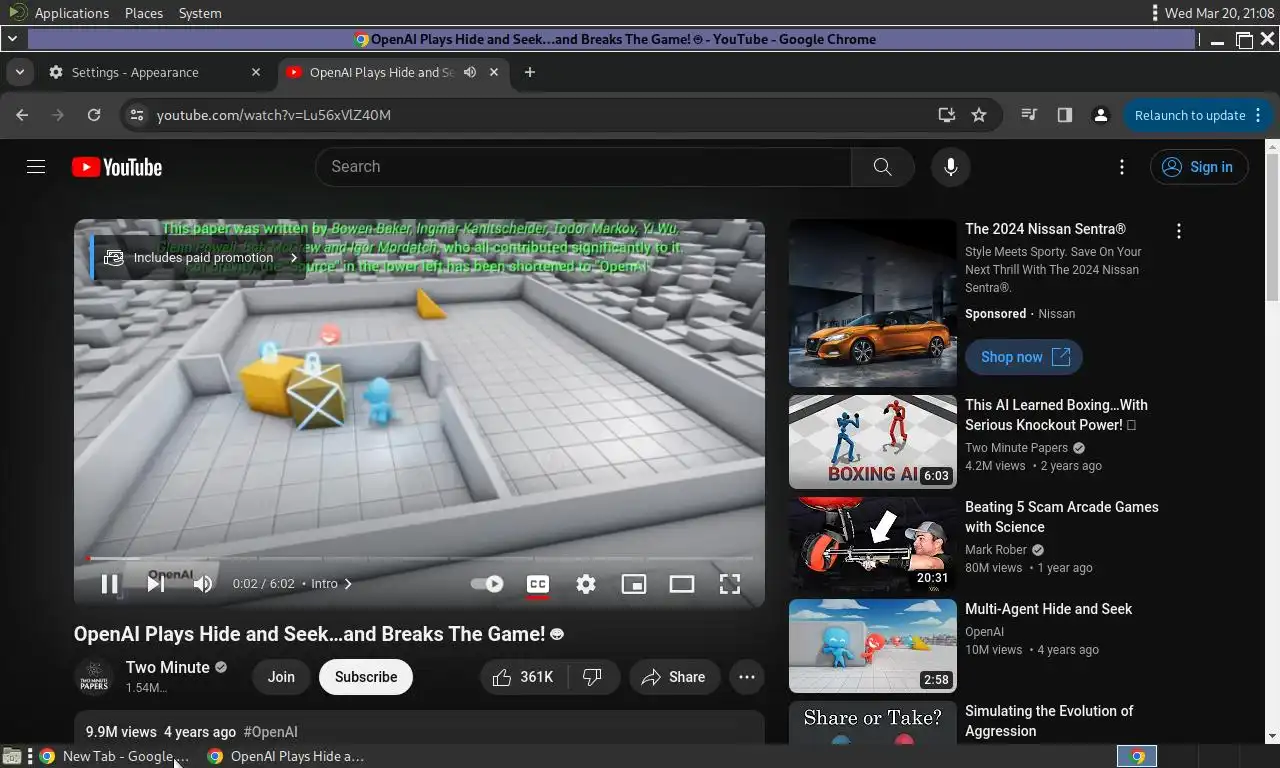Open Beating 5 Scam Arcade Games video title
Screen dimensions: 1280x768
tap(1062, 517)
